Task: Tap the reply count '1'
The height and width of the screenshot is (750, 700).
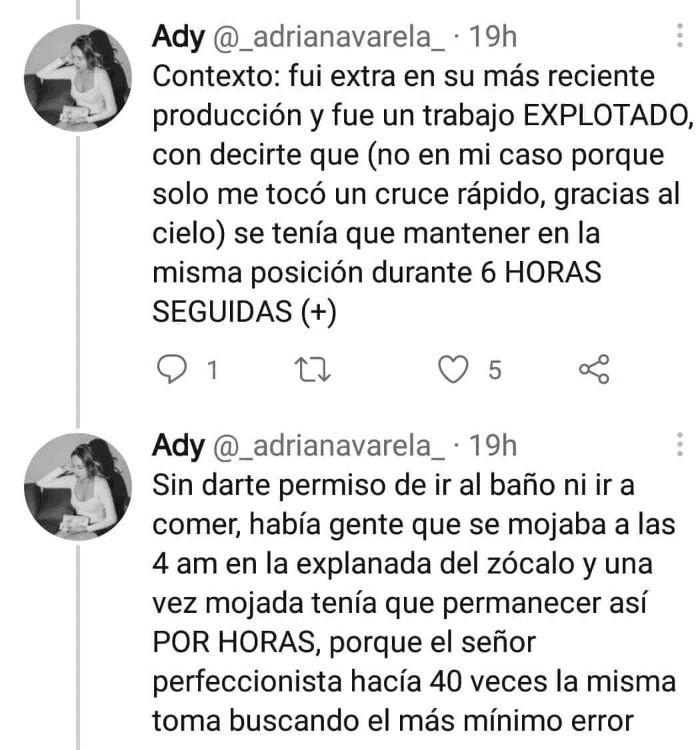Action: [213, 370]
